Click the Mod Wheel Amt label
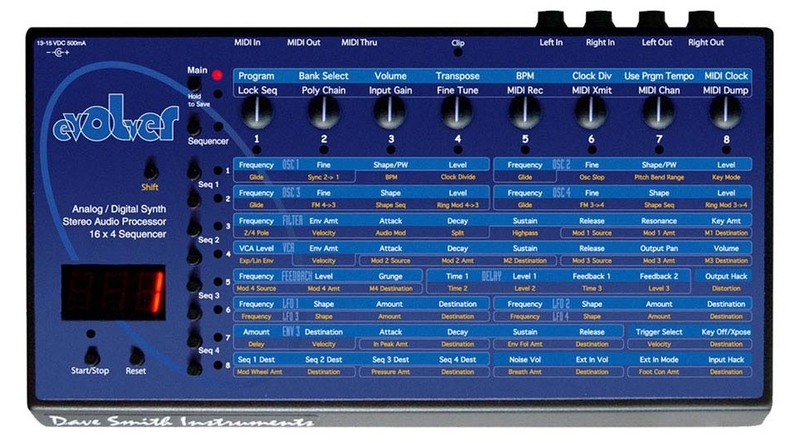 (259, 372)
